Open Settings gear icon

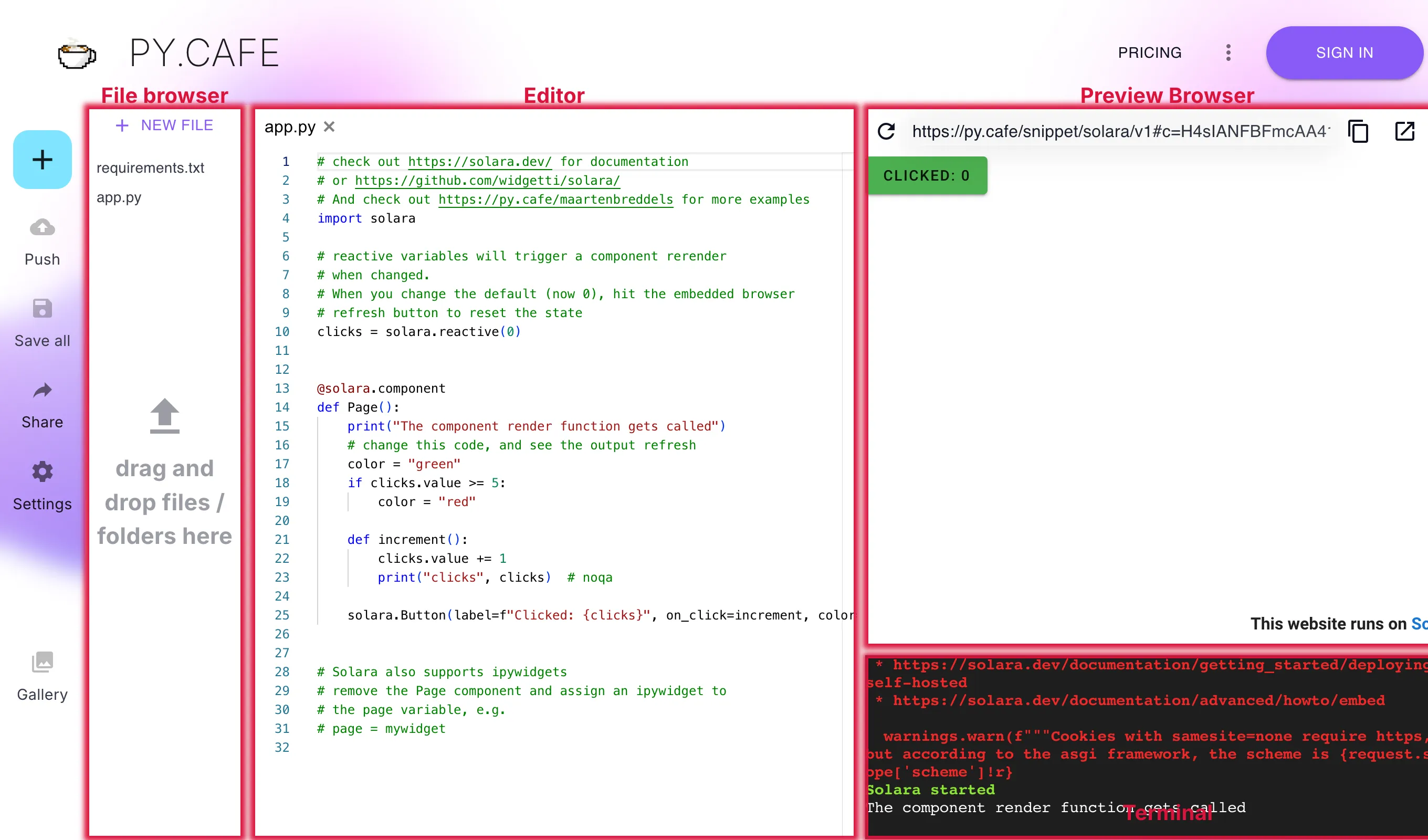pos(42,471)
